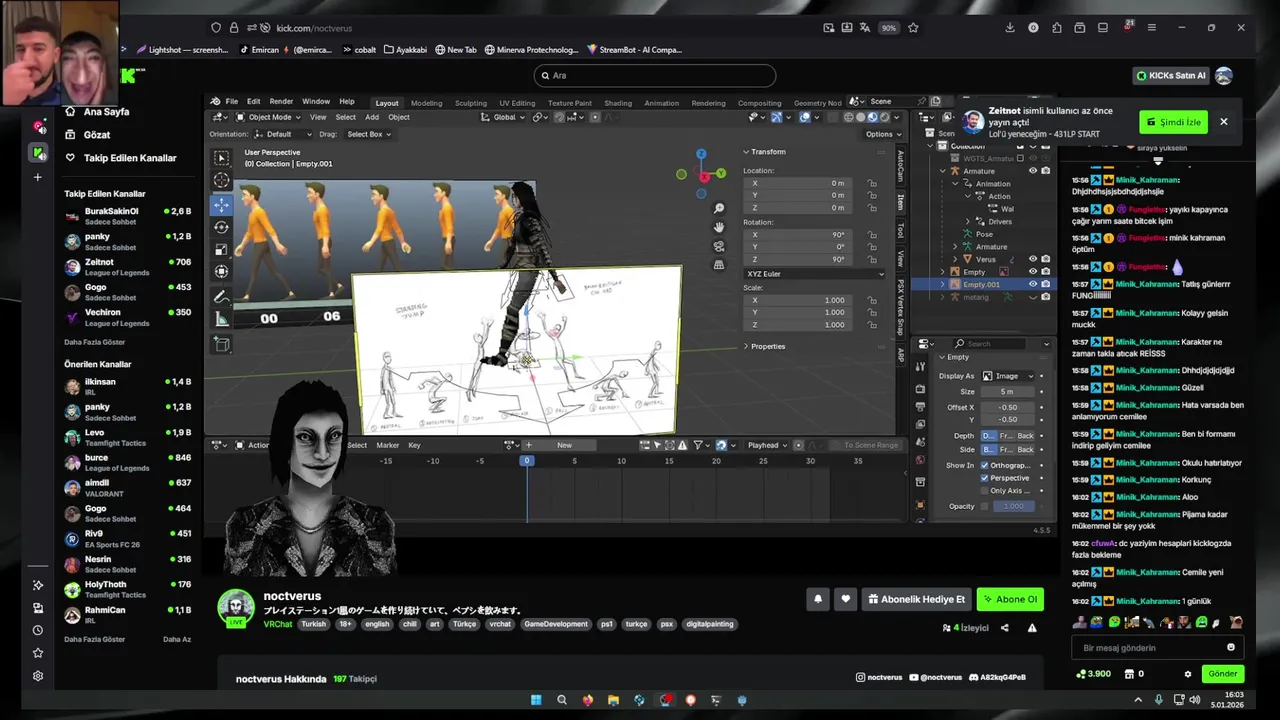This screenshot has height=720, width=1280.
Task: Open File Explorer from taskbar
Action: (613, 700)
